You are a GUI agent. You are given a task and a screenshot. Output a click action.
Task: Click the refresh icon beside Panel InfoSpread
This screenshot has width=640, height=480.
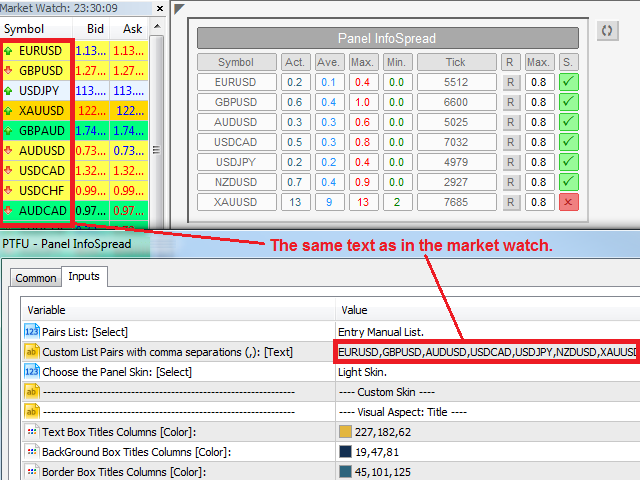tap(606, 31)
